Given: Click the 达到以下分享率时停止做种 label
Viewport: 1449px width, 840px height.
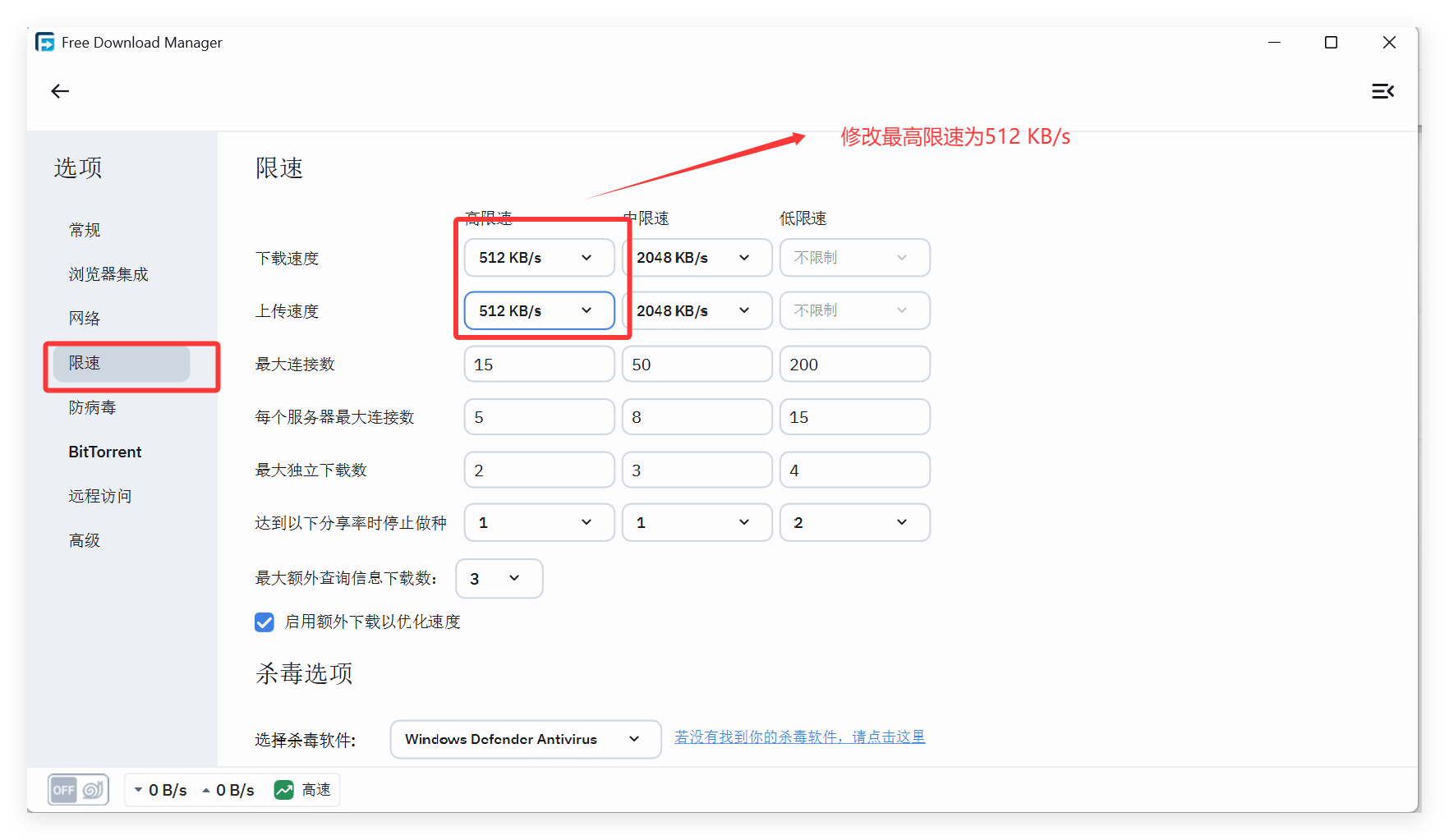Looking at the screenshot, I should (x=351, y=523).
